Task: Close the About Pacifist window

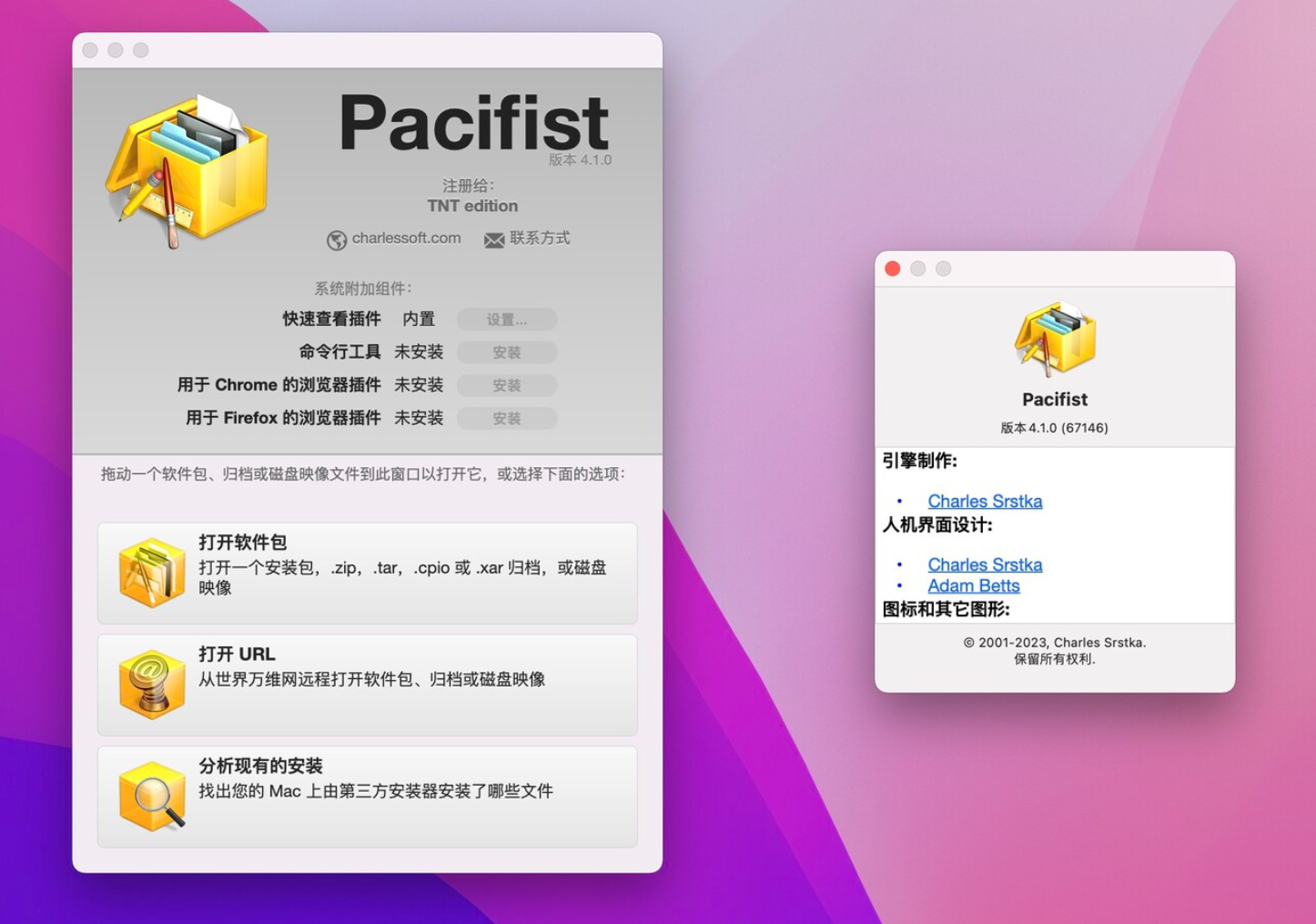Action: click(x=893, y=269)
